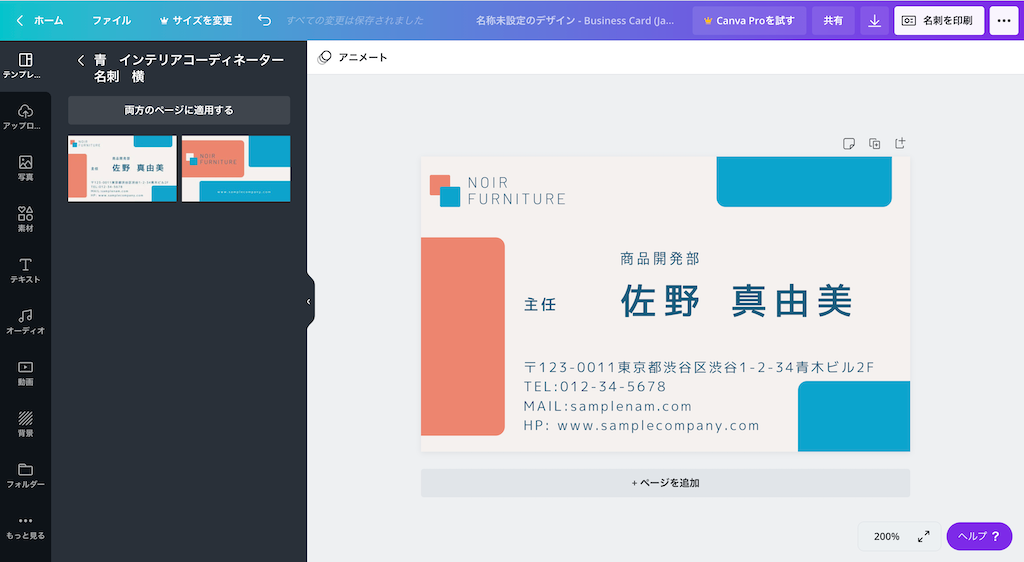Select the second template thumbnail (back side)
Viewport: 1024px width, 562px height.
coord(236,168)
